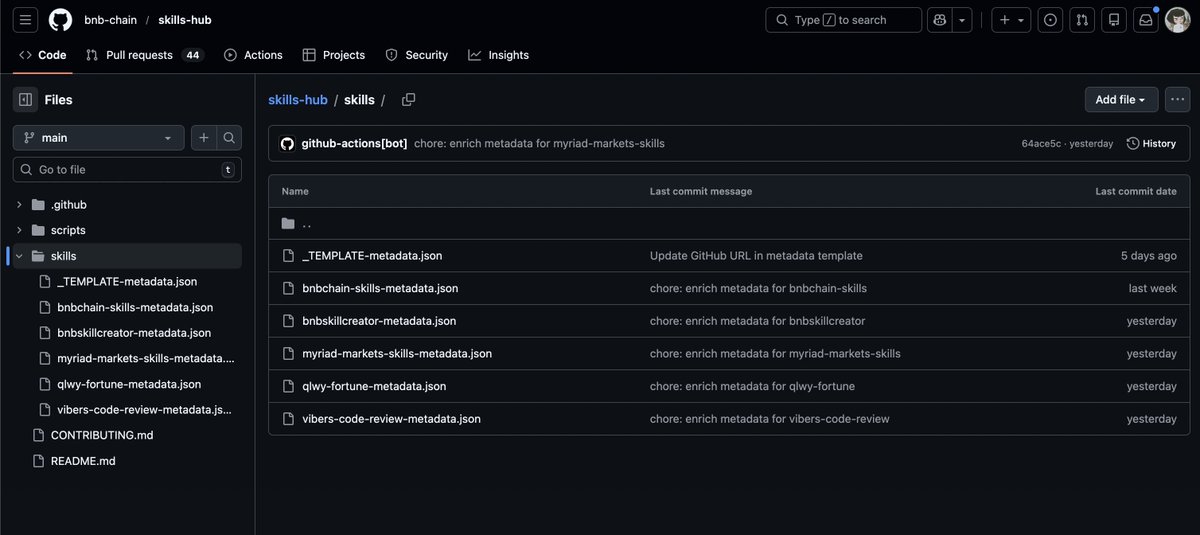Click the Go to file field

[127, 170]
